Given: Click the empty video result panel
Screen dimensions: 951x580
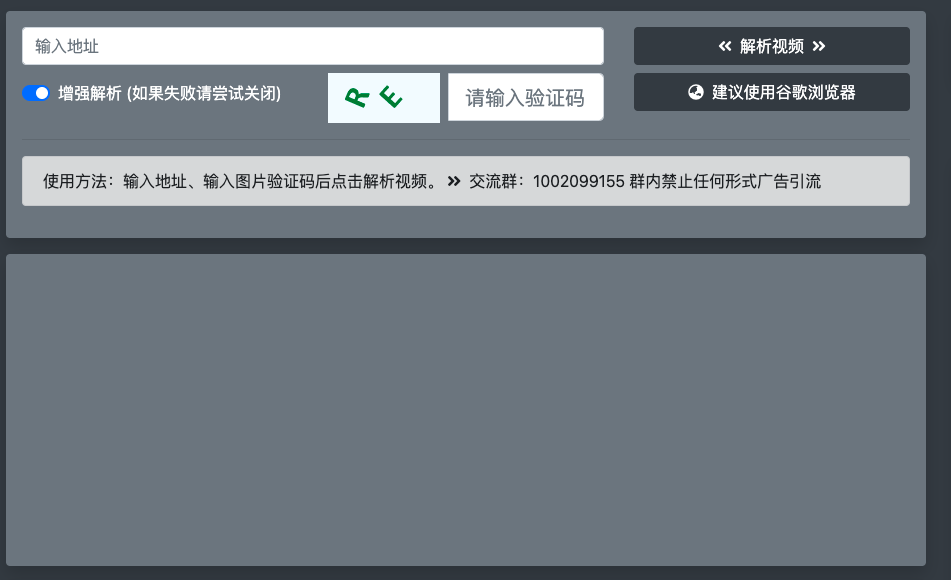Looking at the screenshot, I should pos(466,410).
